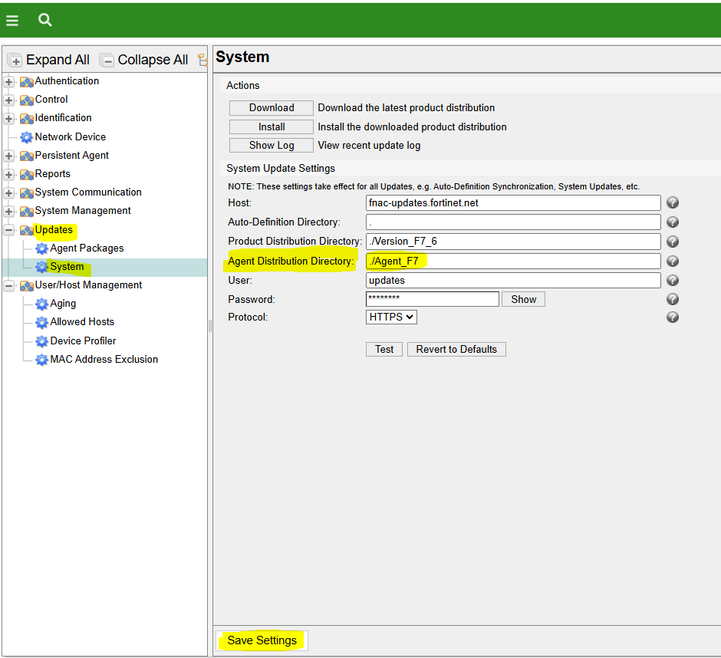This screenshot has height=658, width=721.
Task: Click the Device Profiler gear icon
Action: pyautogui.click(x=42, y=341)
